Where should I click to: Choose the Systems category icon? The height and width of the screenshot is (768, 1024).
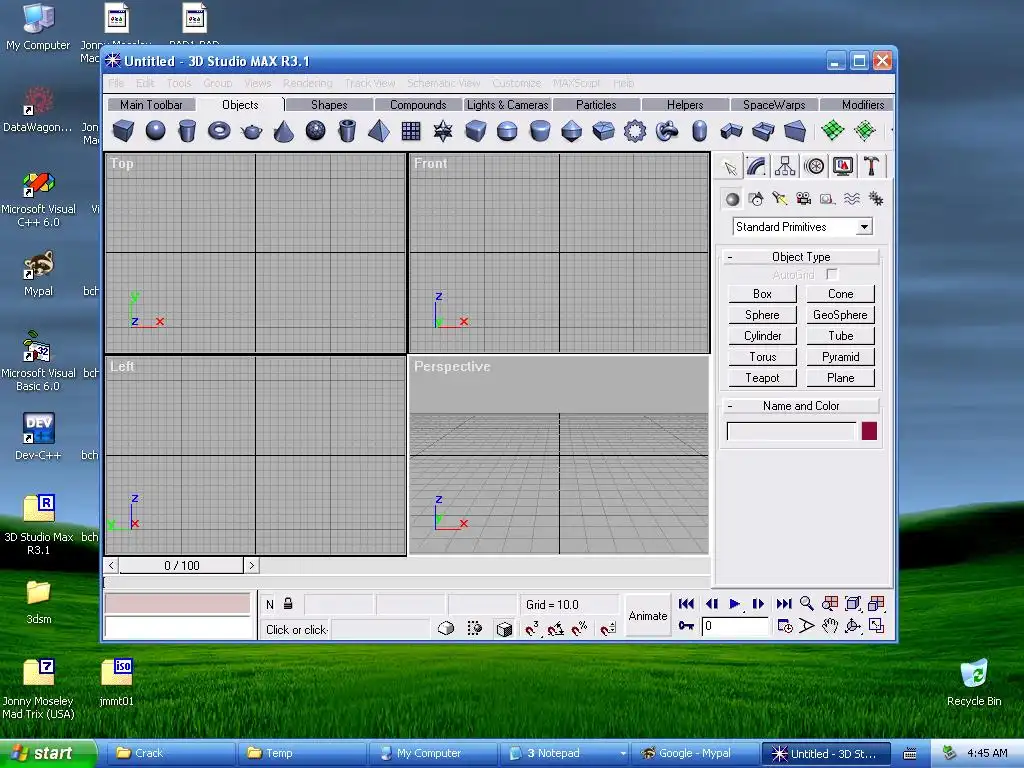(876, 199)
